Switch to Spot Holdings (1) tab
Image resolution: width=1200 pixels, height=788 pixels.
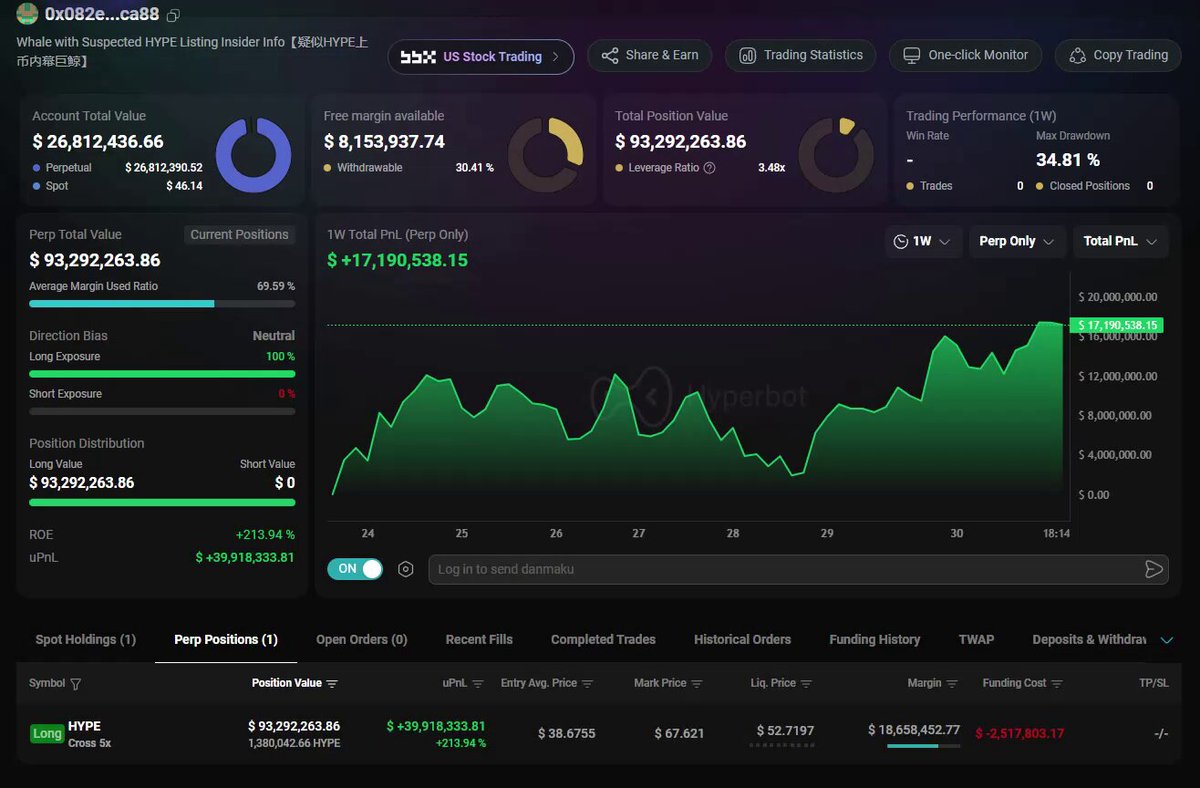tap(86, 639)
